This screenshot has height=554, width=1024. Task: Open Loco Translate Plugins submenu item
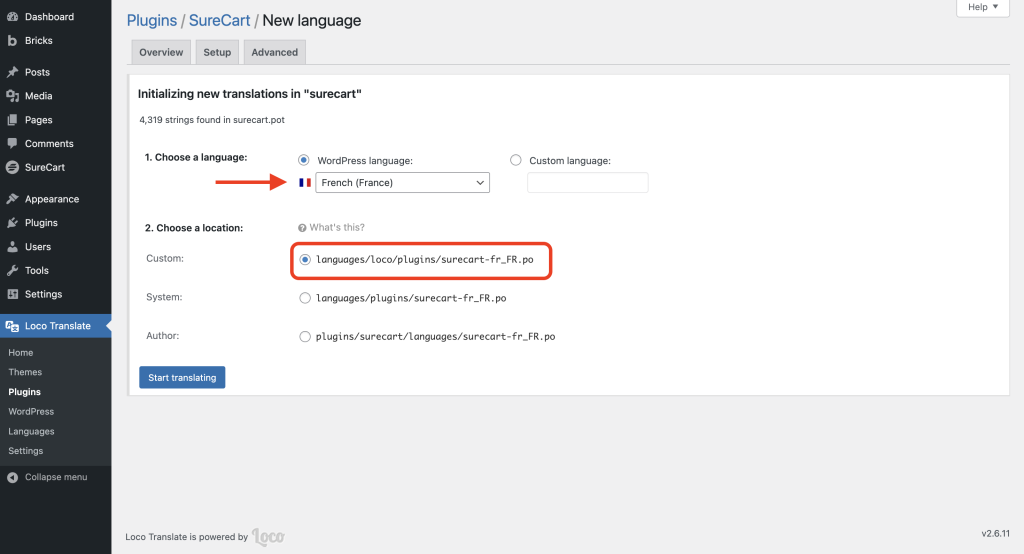tap(24, 392)
